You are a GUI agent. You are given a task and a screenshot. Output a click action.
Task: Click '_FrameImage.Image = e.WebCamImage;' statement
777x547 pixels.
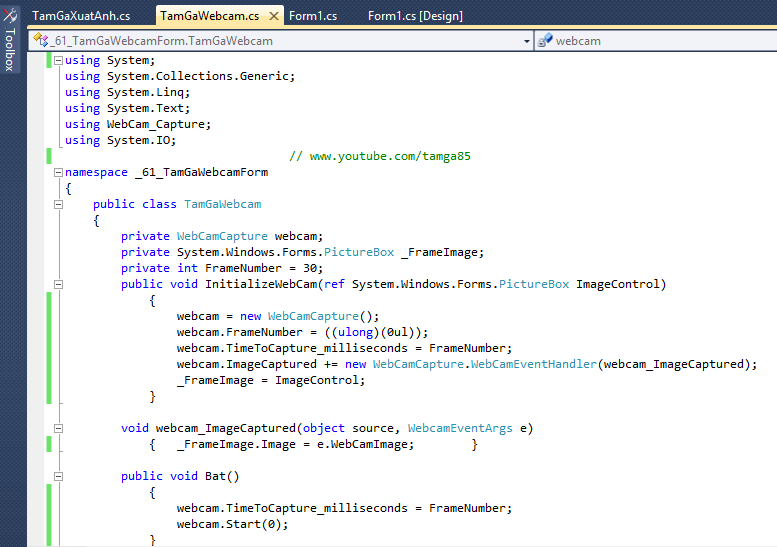point(296,444)
